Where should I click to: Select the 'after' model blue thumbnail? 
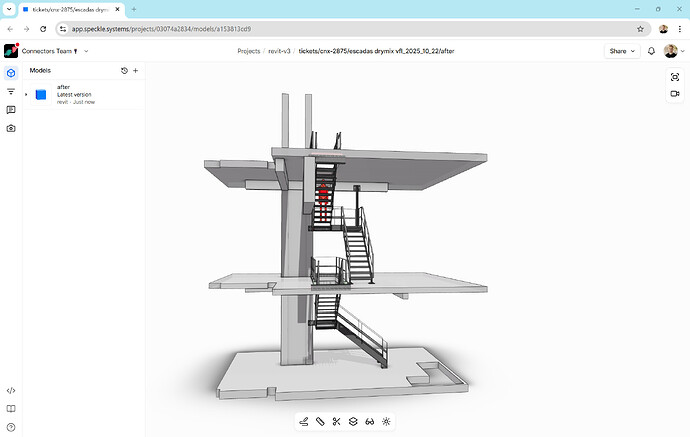pos(41,95)
